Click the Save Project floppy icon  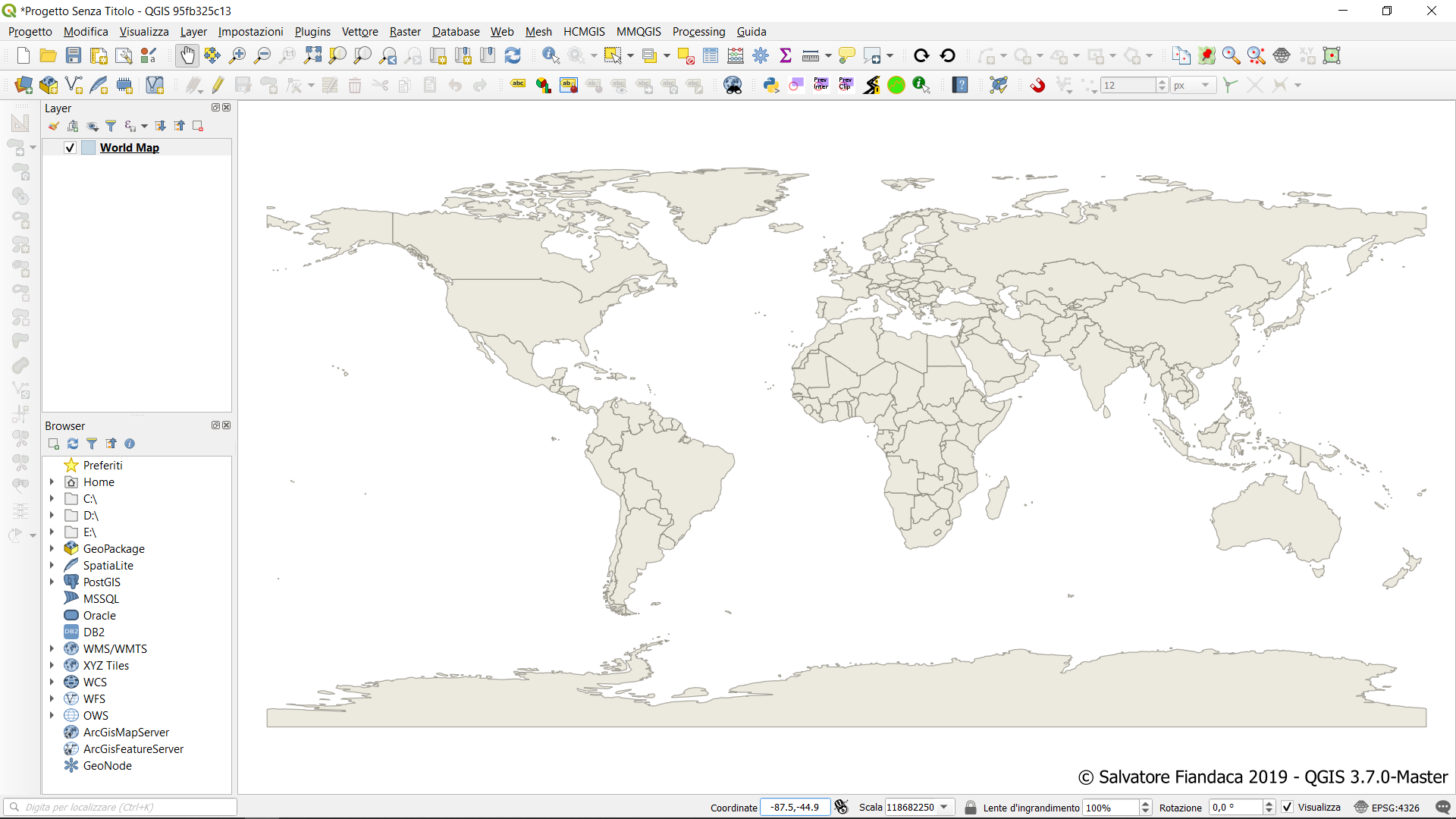pyautogui.click(x=74, y=55)
